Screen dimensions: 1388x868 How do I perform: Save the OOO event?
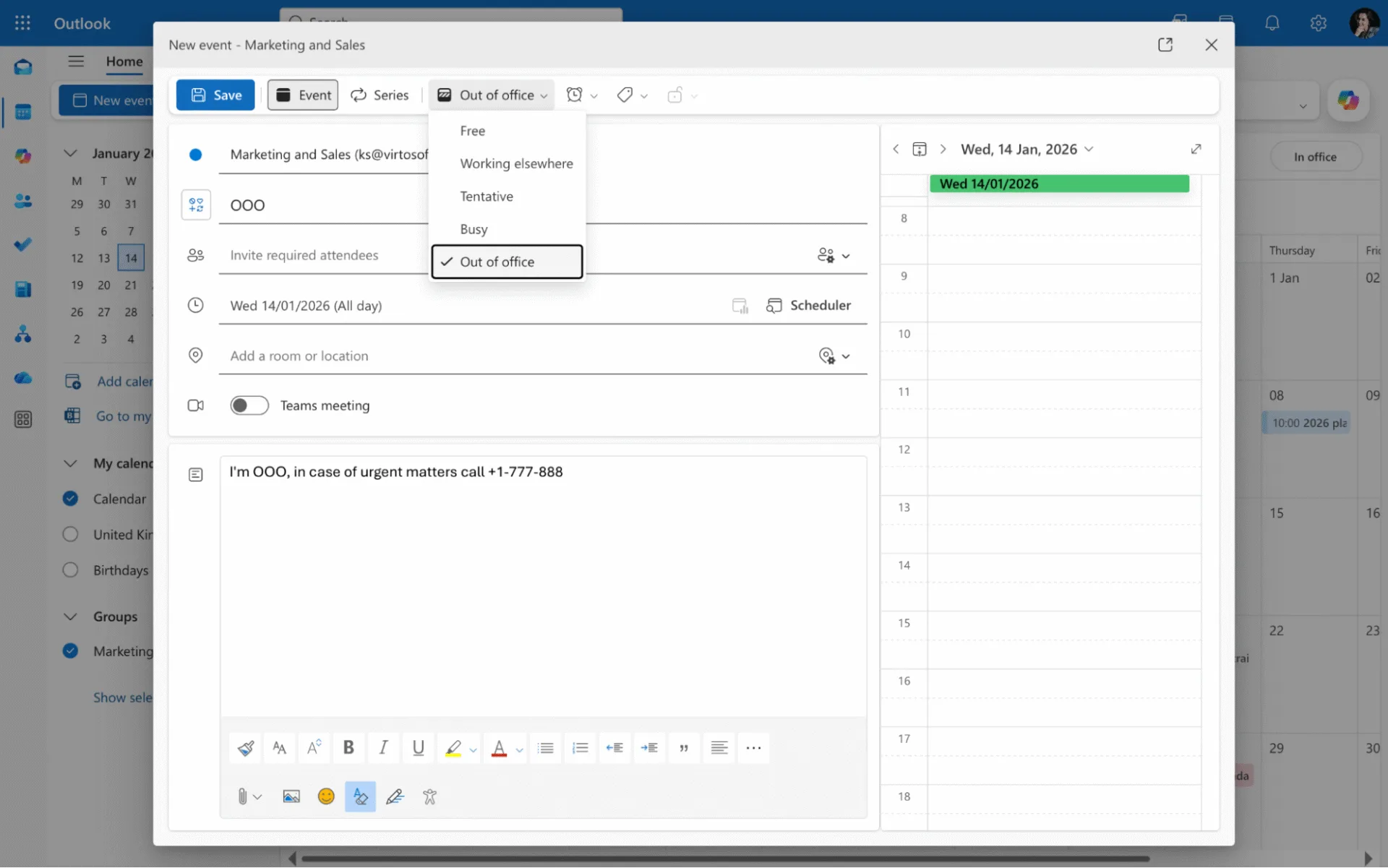point(215,95)
